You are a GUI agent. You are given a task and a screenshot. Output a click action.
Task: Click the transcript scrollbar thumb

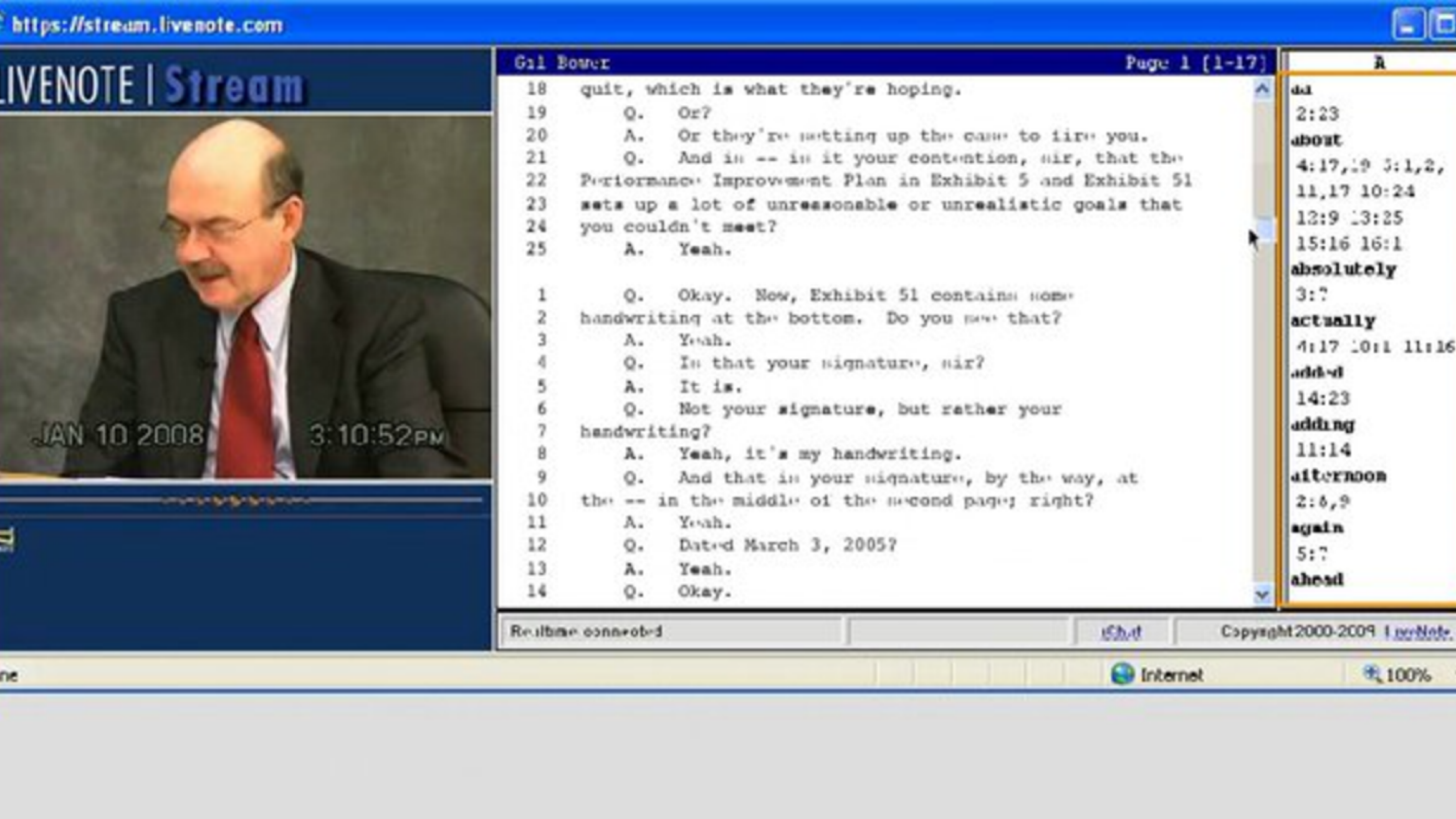tap(1264, 229)
